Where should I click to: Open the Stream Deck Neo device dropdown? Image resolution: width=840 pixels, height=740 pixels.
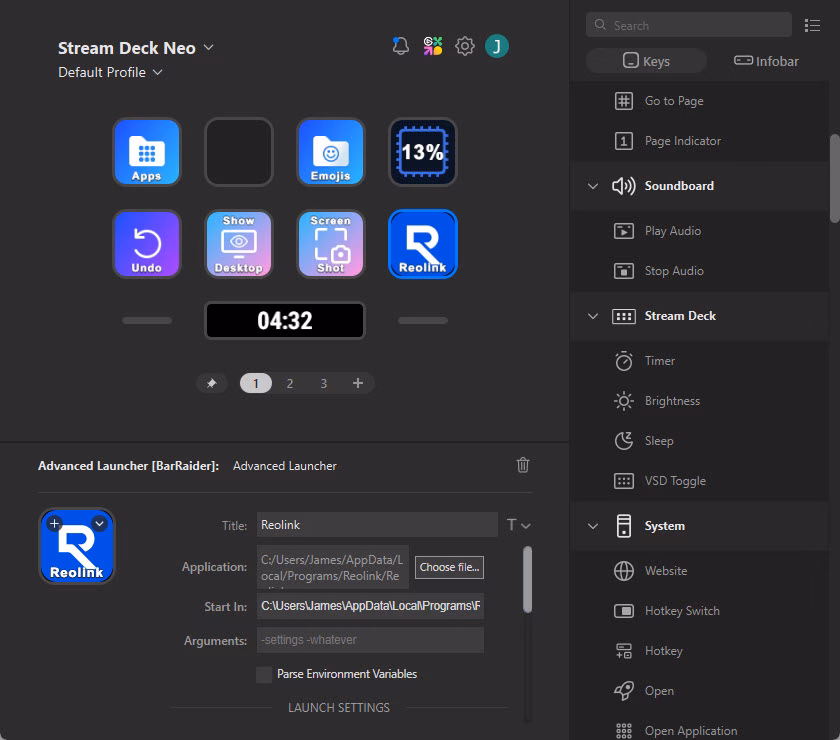pyautogui.click(x=209, y=47)
